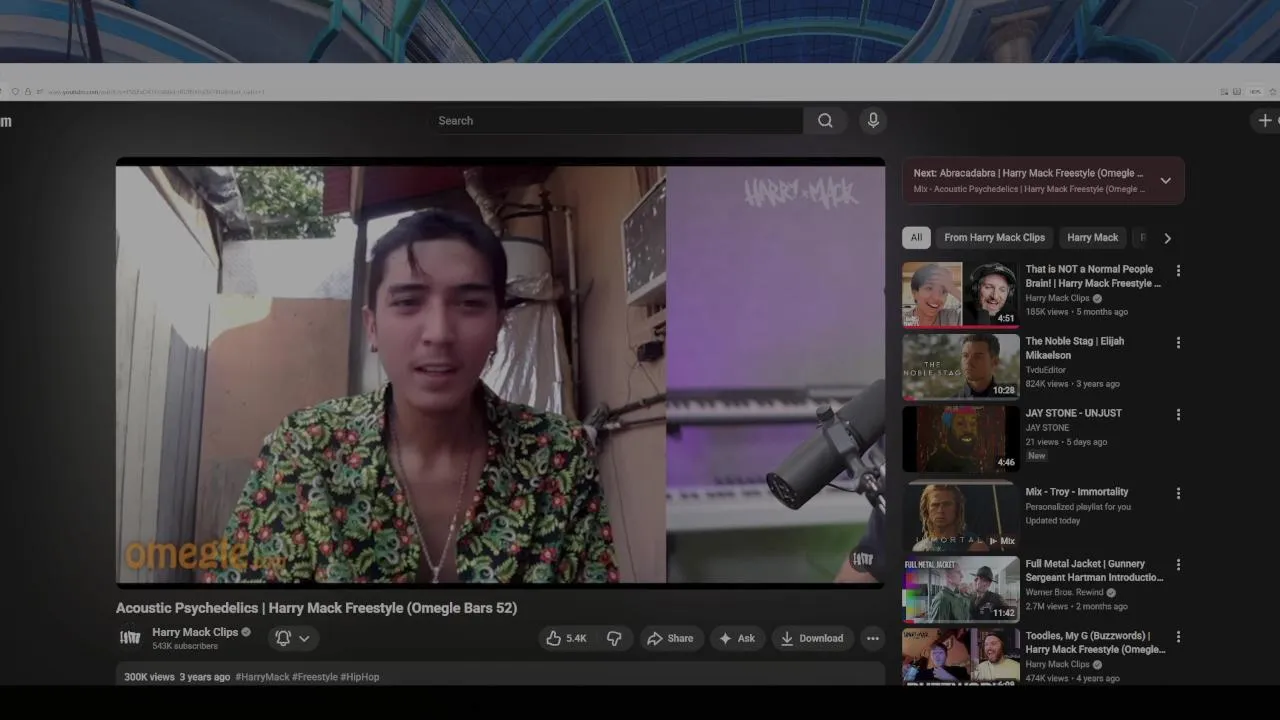Image resolution: width=1280 pixels, height=720 pixels.
Task: Click the search magnifier button
Action: (825, 121)
